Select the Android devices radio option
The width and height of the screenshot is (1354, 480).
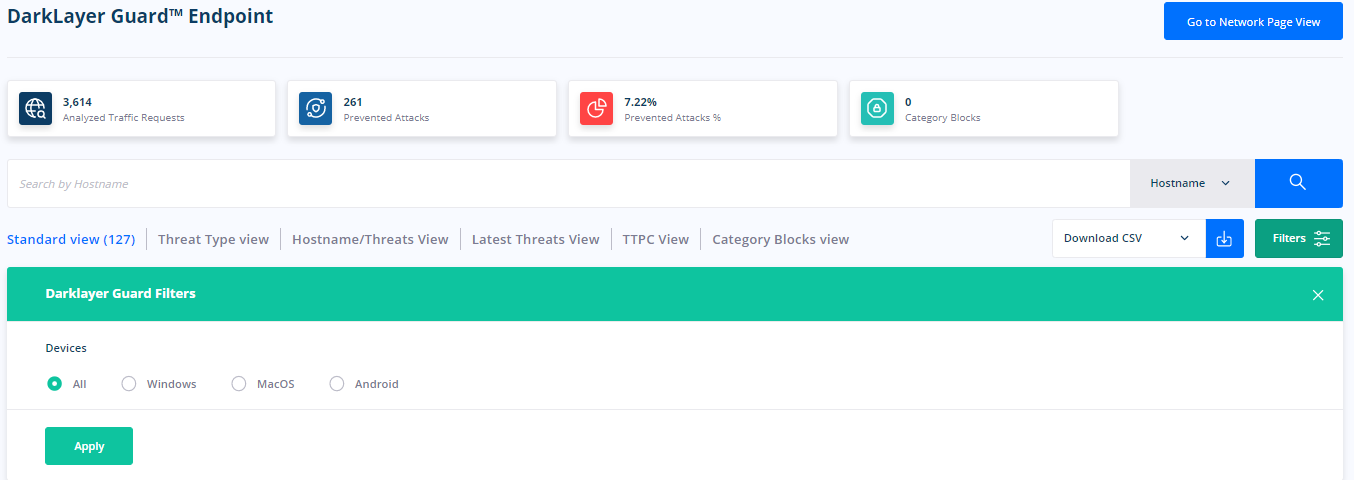click(337, 384)
